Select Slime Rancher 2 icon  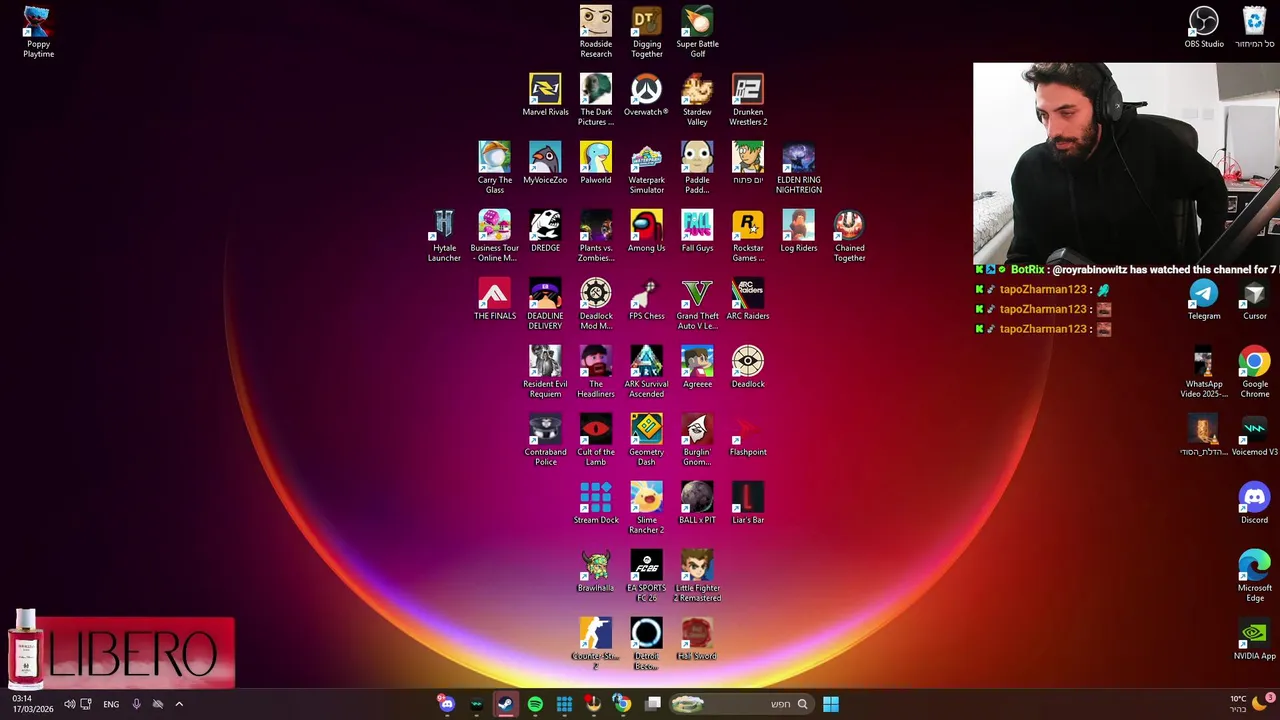coord(647,508)
